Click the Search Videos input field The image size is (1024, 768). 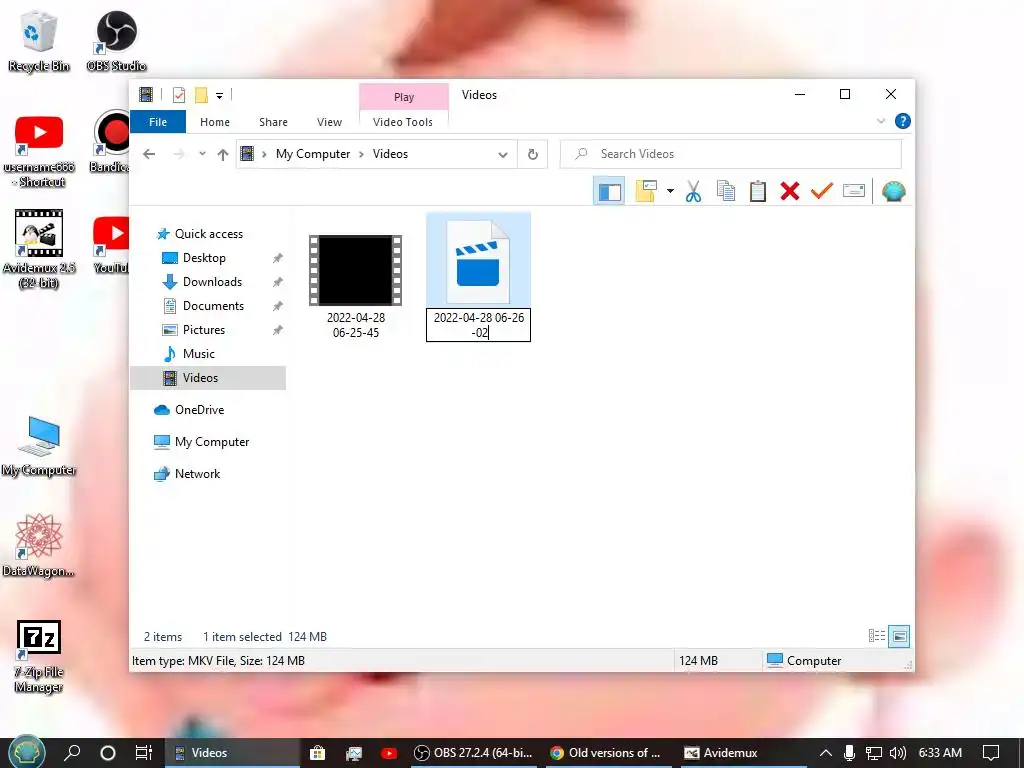[x=730, y=154]
